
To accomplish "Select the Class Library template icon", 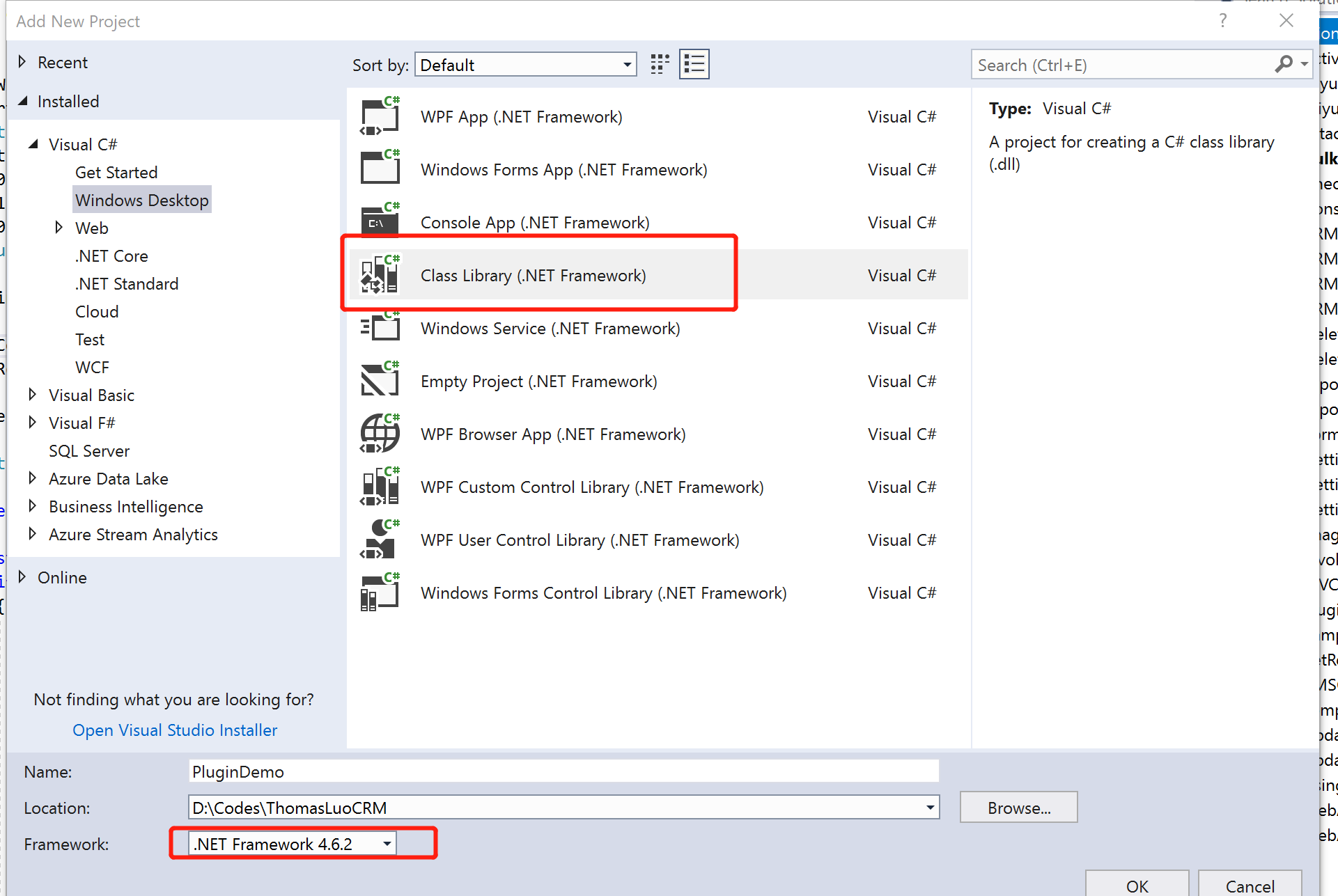I will [x=380, y=274].
